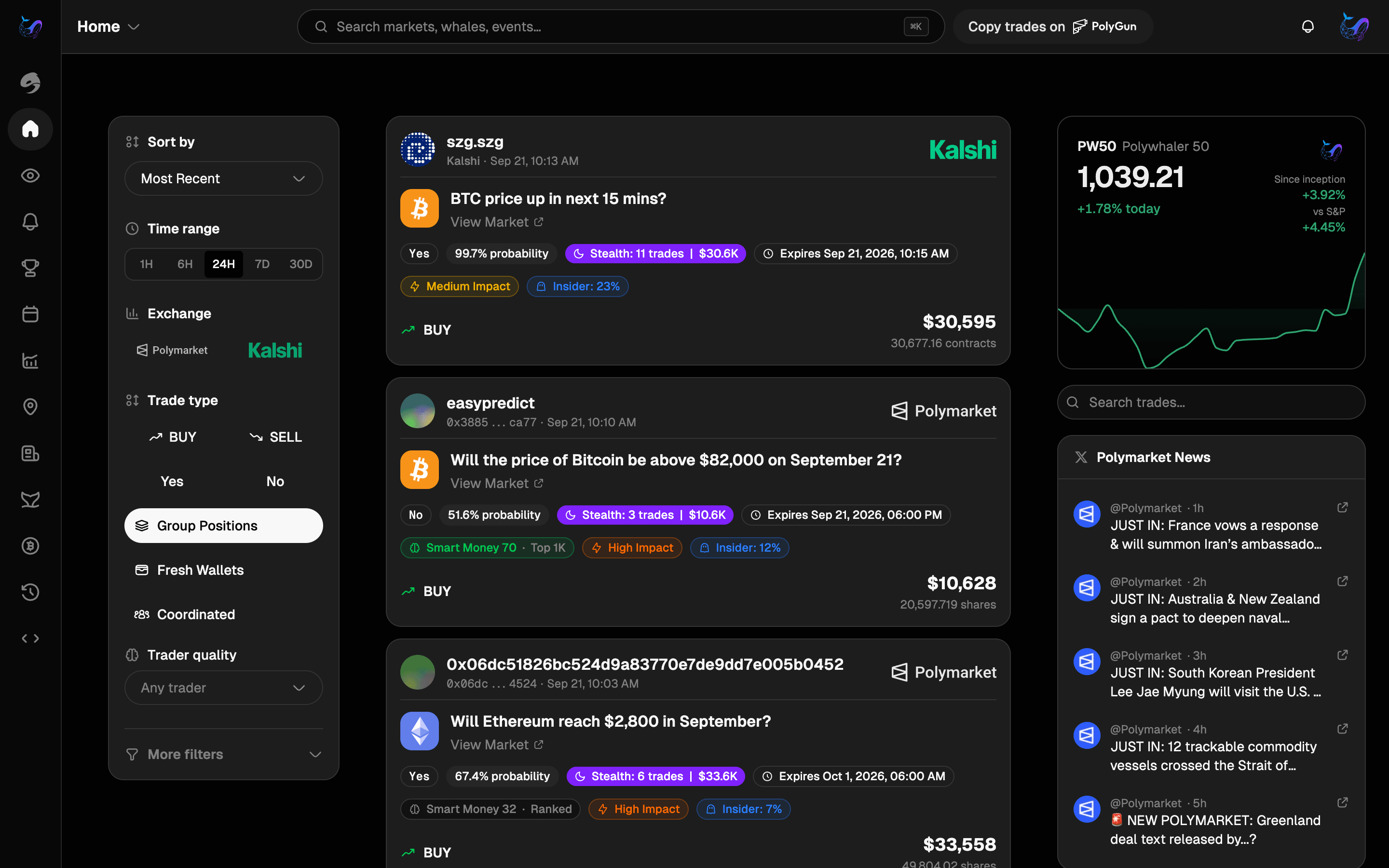Open the user profile avatar top right
1389x868 pixels.
(1354, 27)
